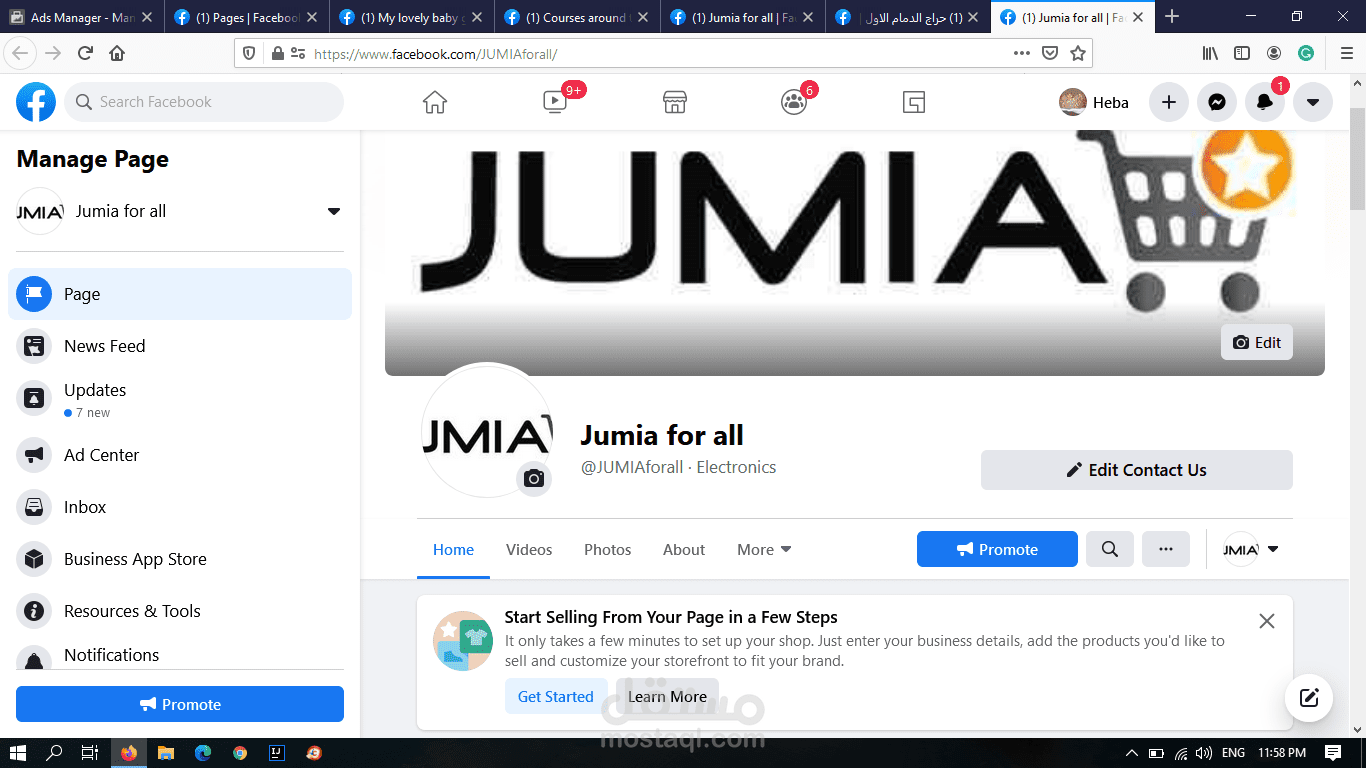Image resolution: width=1366 pixels, height=768 pixels.
Task: Open Heba's profile
Action: [1094, 102]
